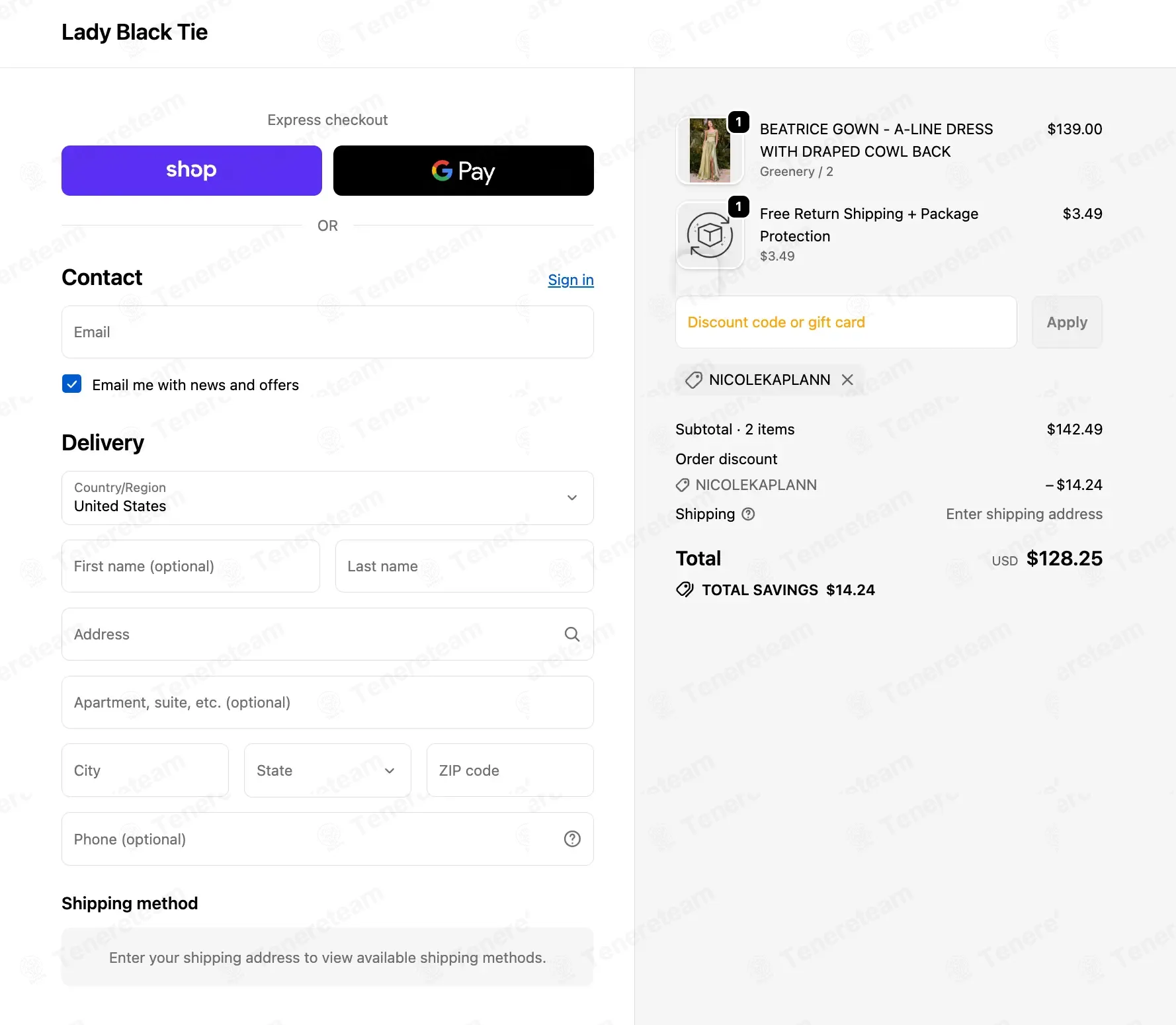Remove the NICOLEKAPLANN discount code
Viewport: 1176px width, 1025px height.
pos(847,380)
